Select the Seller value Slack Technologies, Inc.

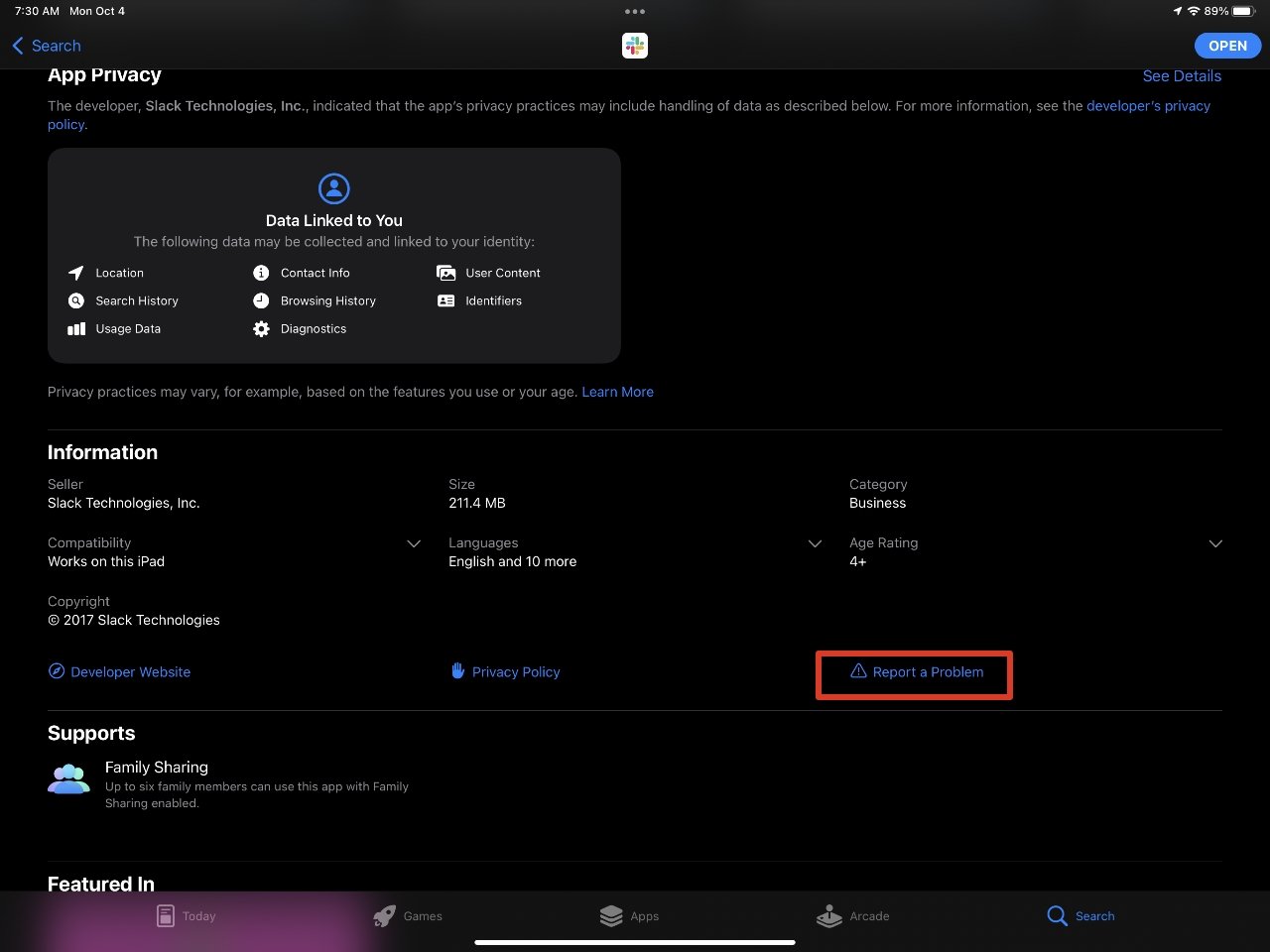click(124, 504)
